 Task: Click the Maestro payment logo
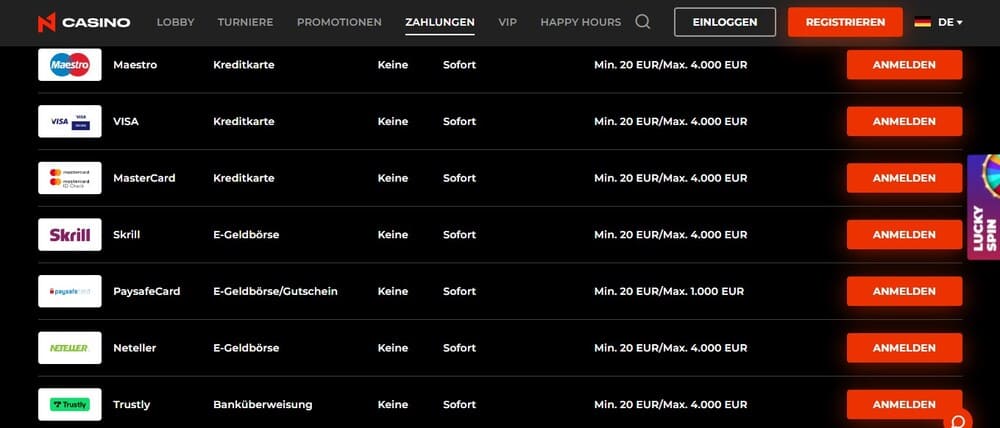tap(70, 65)
